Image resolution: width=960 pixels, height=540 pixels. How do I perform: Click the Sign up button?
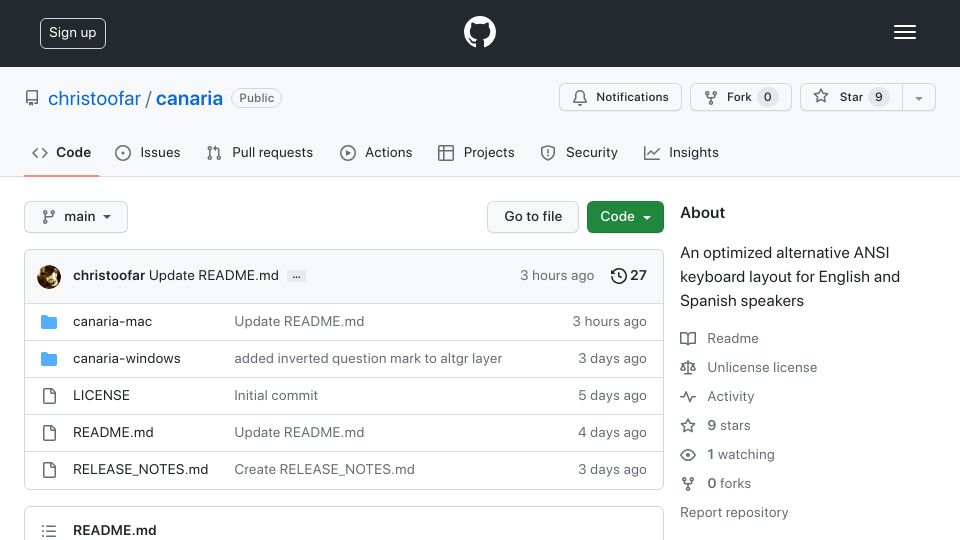[x=73, y=33]
